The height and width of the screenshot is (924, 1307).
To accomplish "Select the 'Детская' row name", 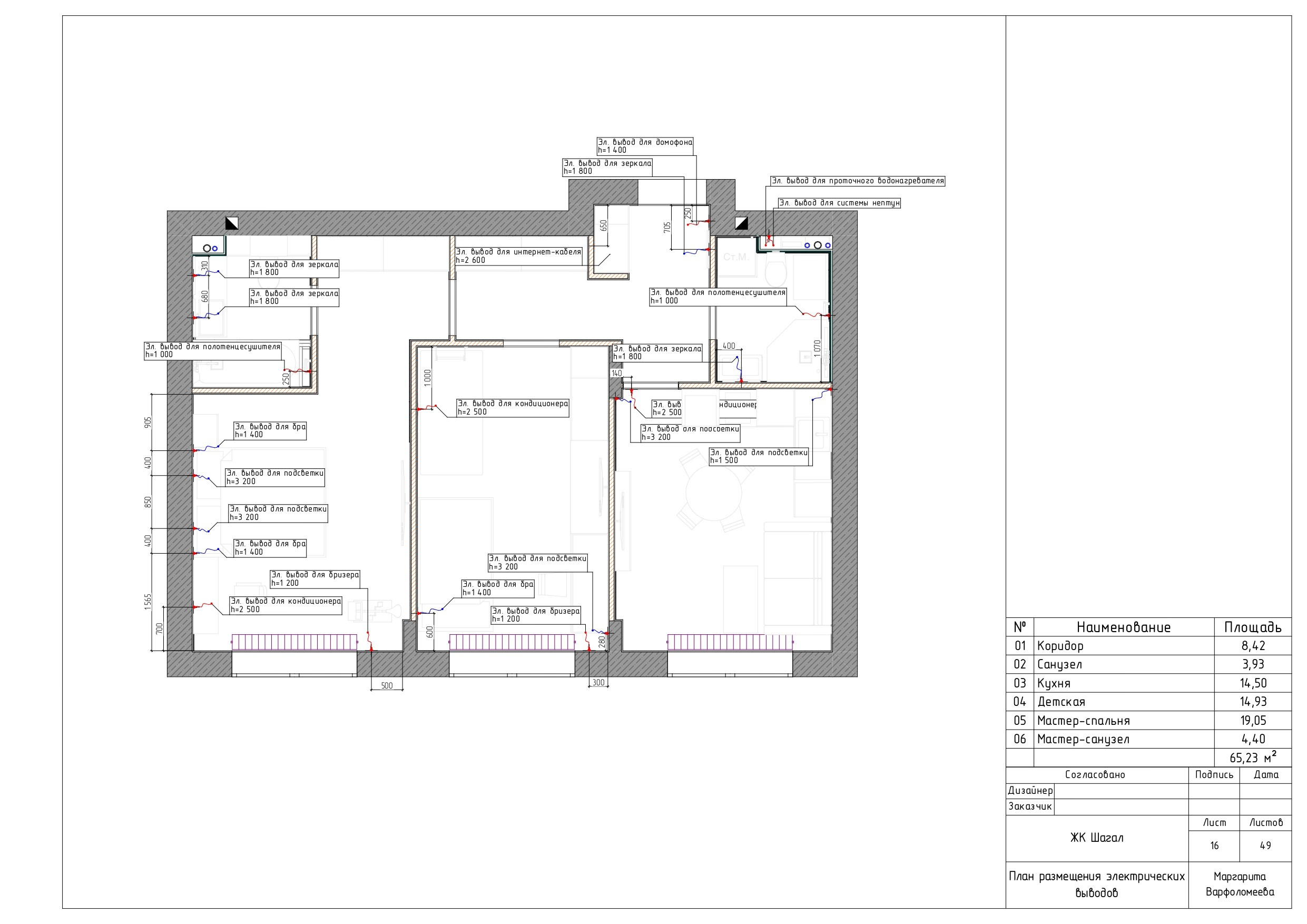I will [1061, 702].
